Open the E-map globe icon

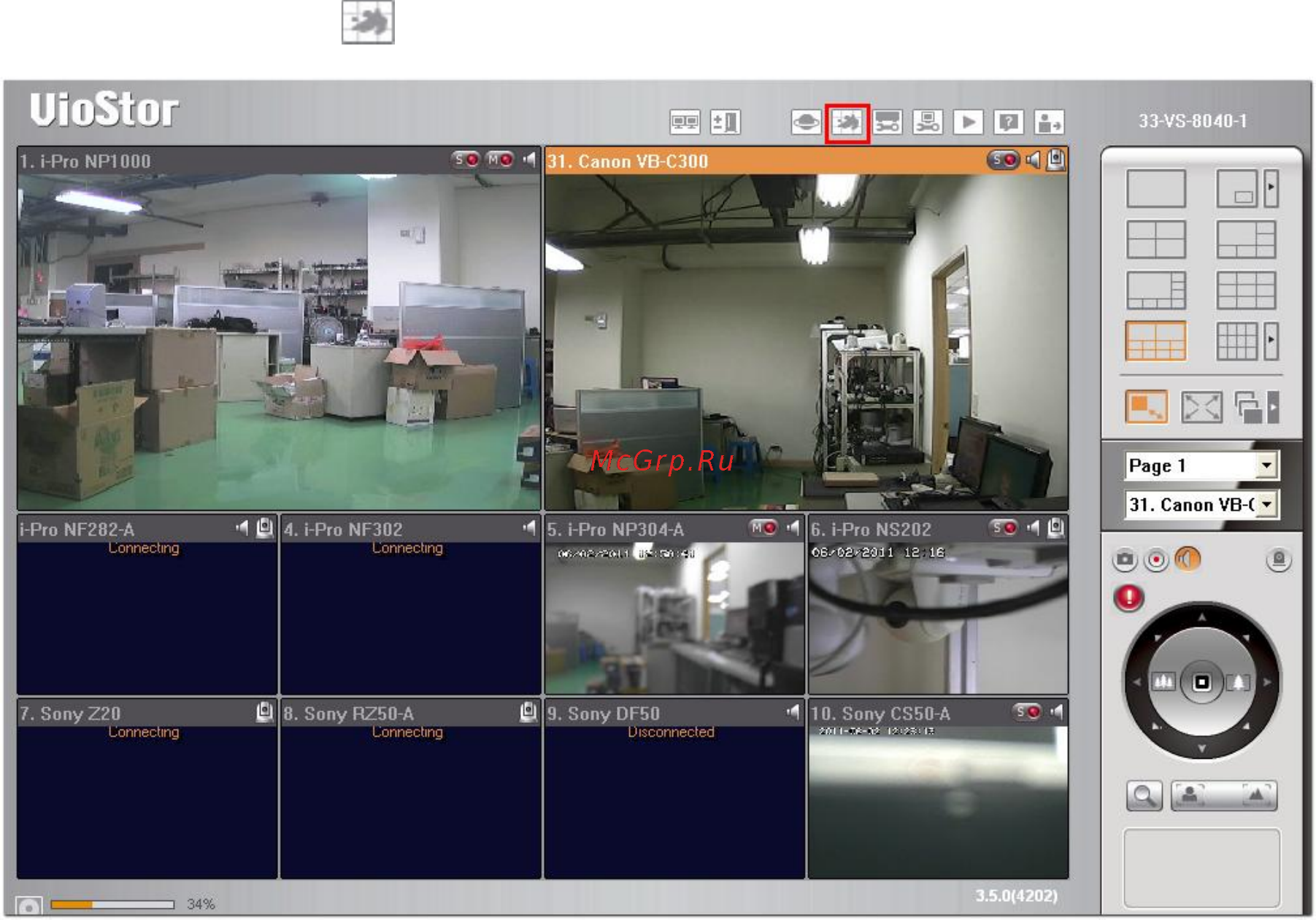tap(806, 122)
